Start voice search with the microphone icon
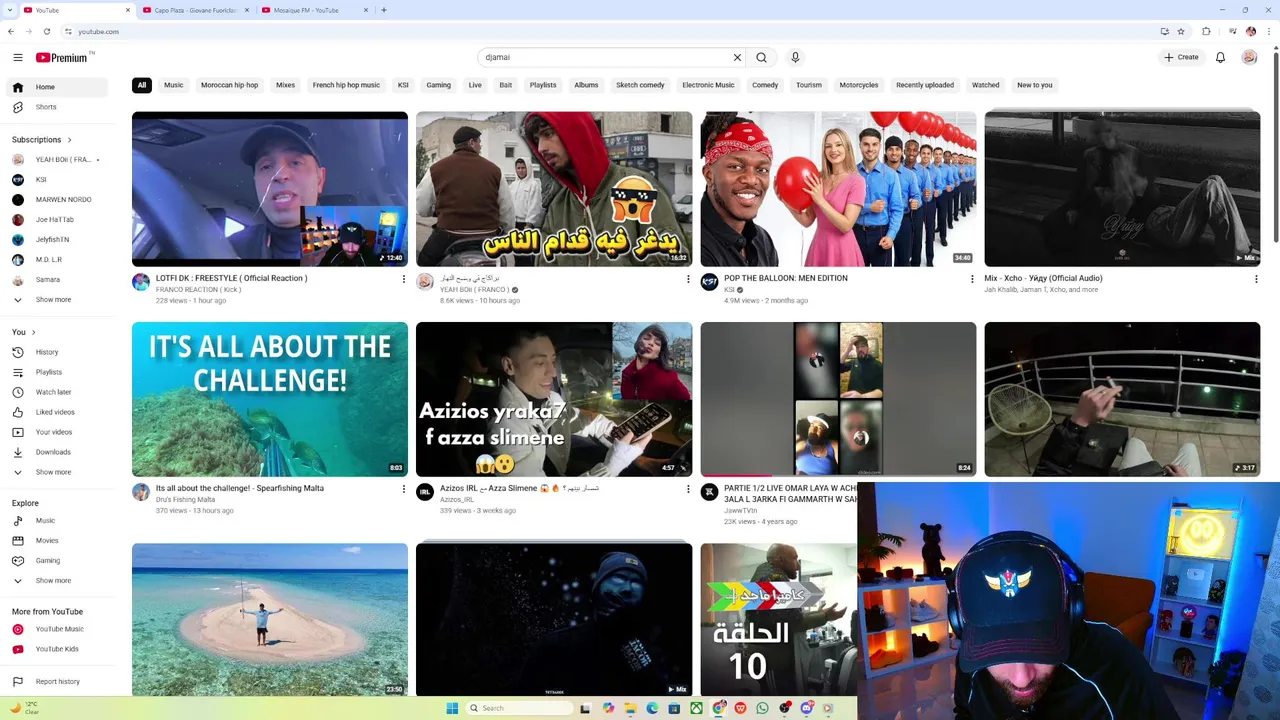Image resolution: width=1280 pixels, height=720 pixels. (795, 57)
